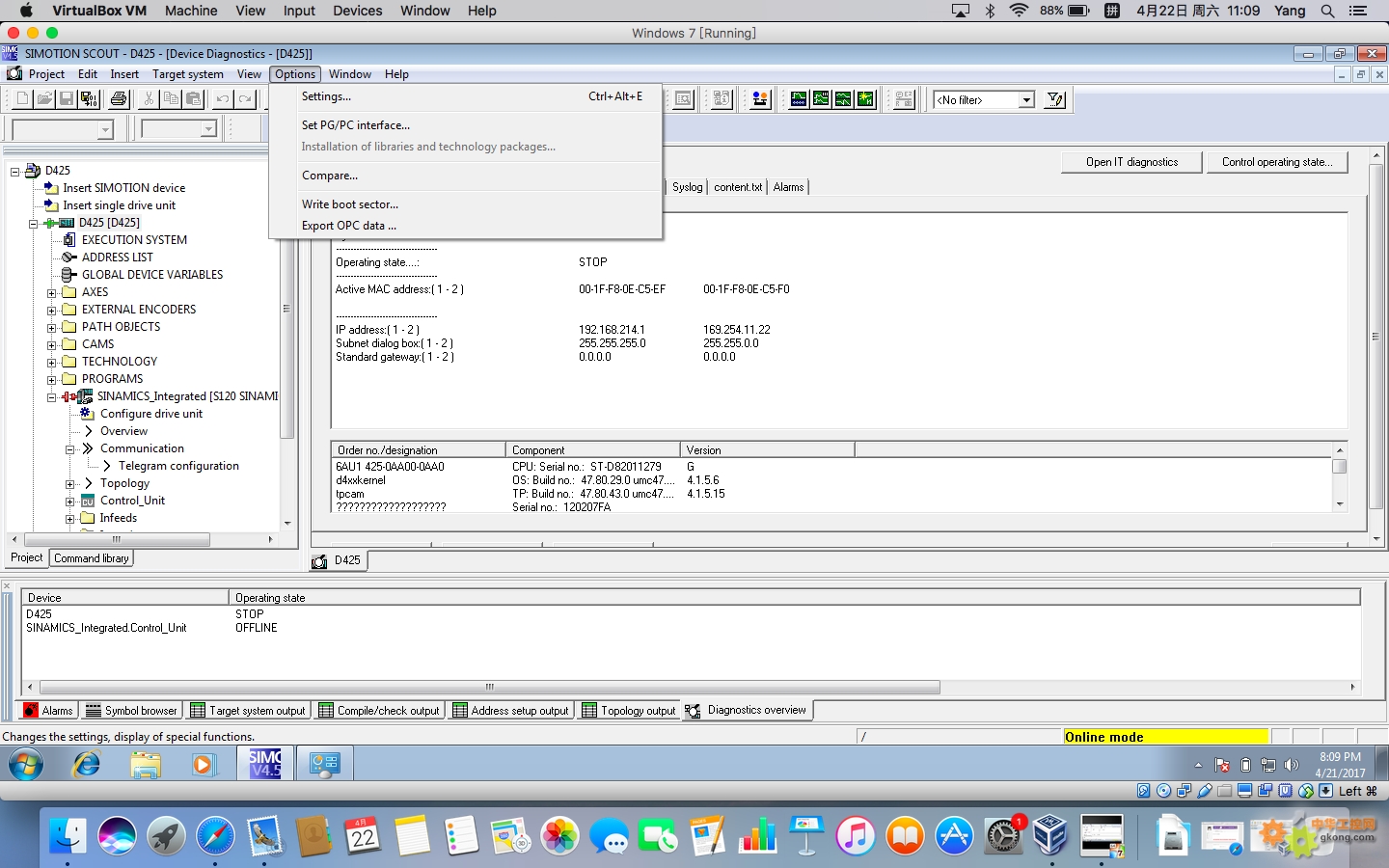Switch to the Syslog tab

tap(688, 187)
